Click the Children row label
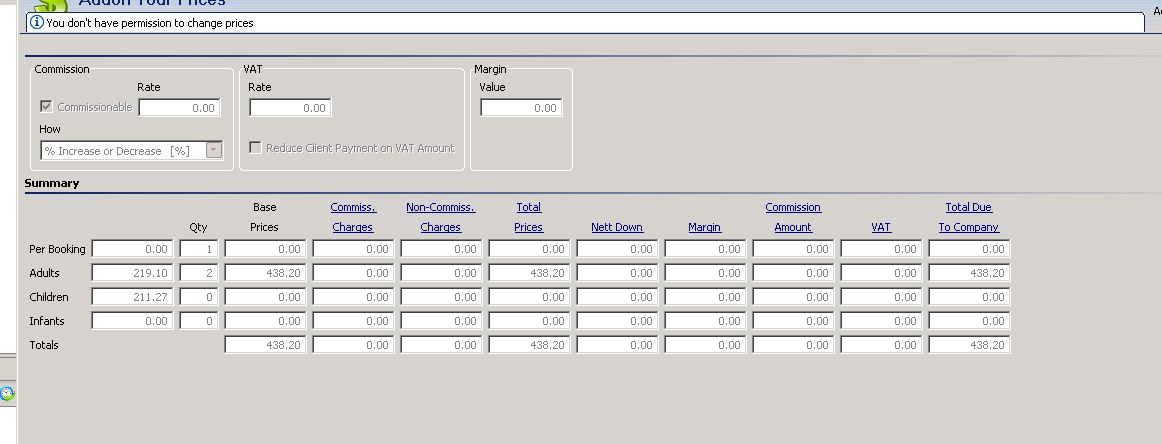The image size is (1162, 444). [x=49, y=296]
